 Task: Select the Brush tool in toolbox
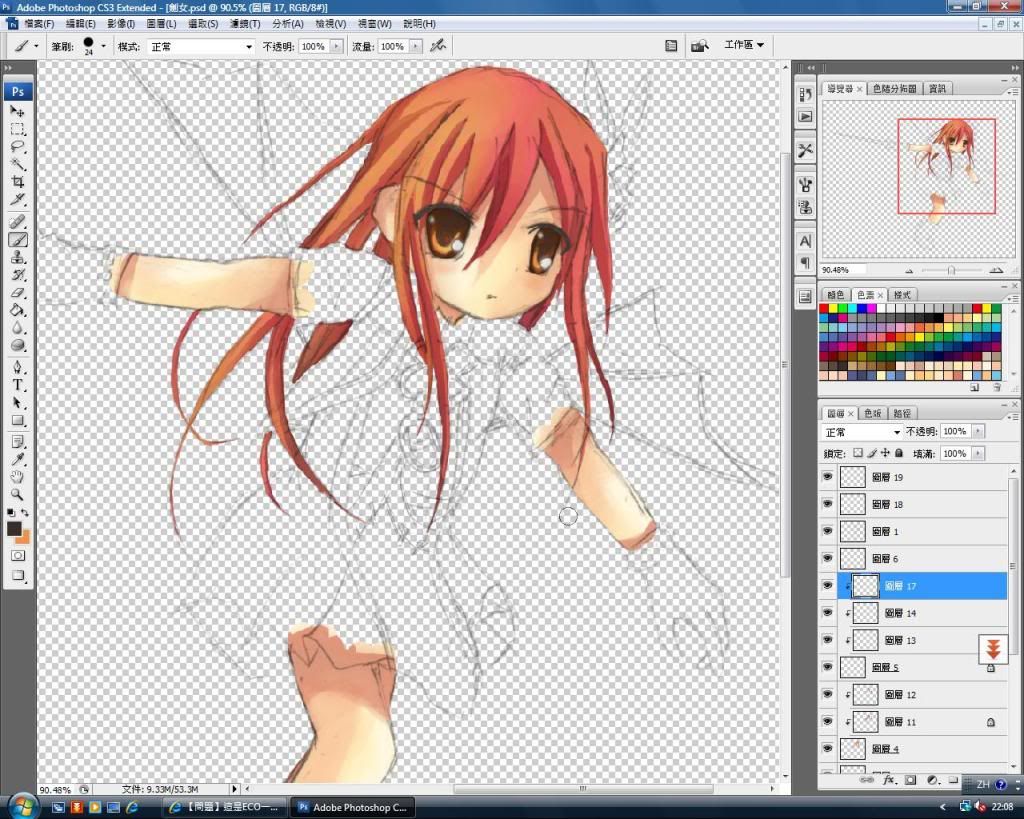pos(18,240)
